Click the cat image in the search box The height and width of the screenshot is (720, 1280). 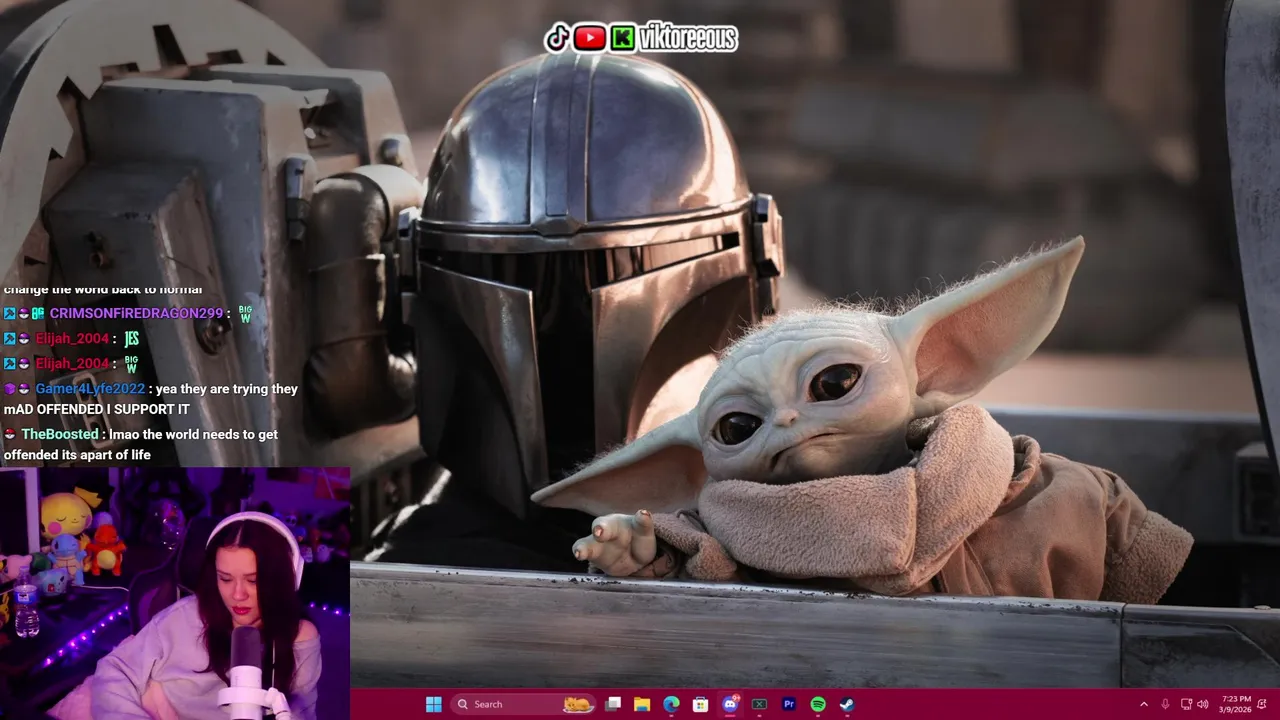click(x=578, y=704)
